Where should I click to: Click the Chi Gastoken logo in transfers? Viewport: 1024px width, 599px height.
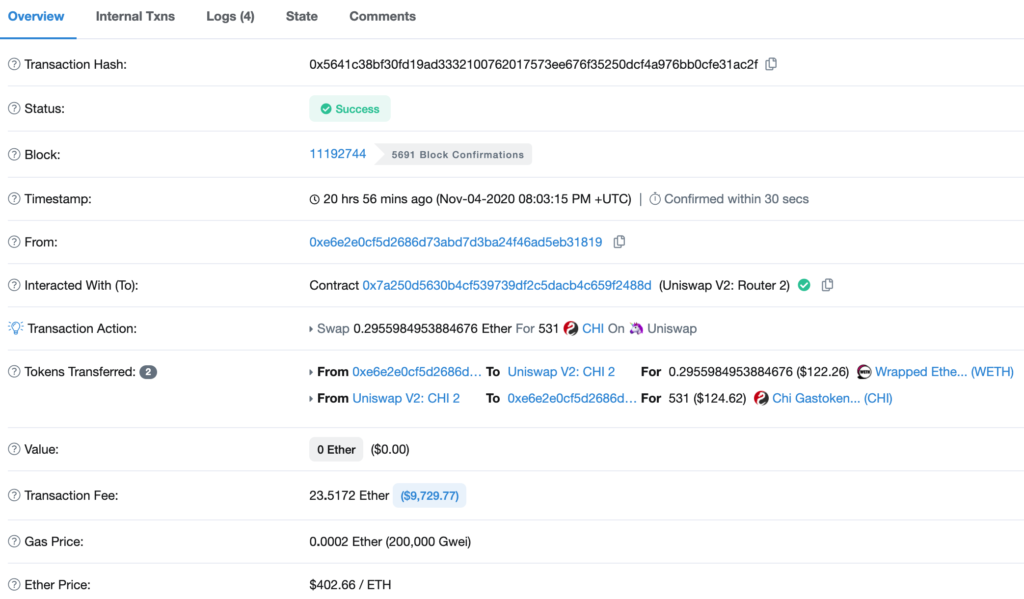pos(761,398)
